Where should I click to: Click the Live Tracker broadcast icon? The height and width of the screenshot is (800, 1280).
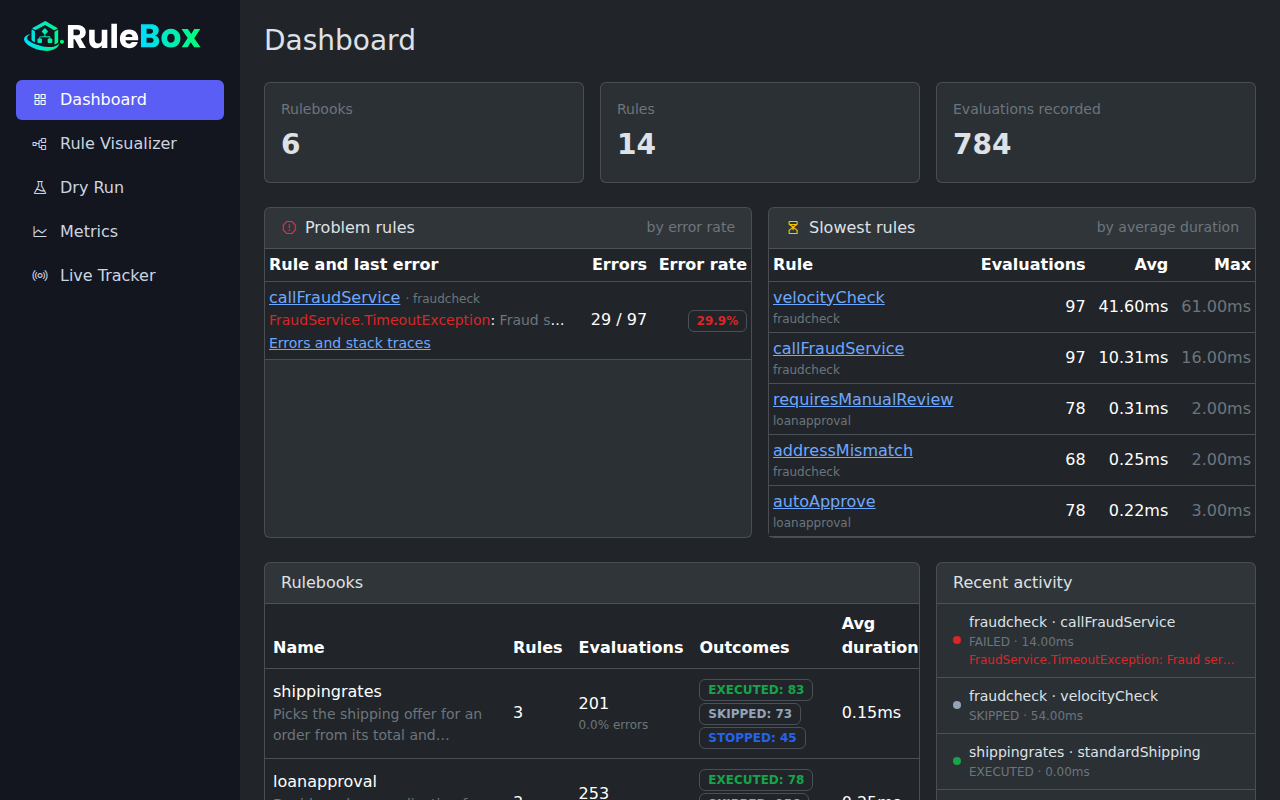pos(40,276)
